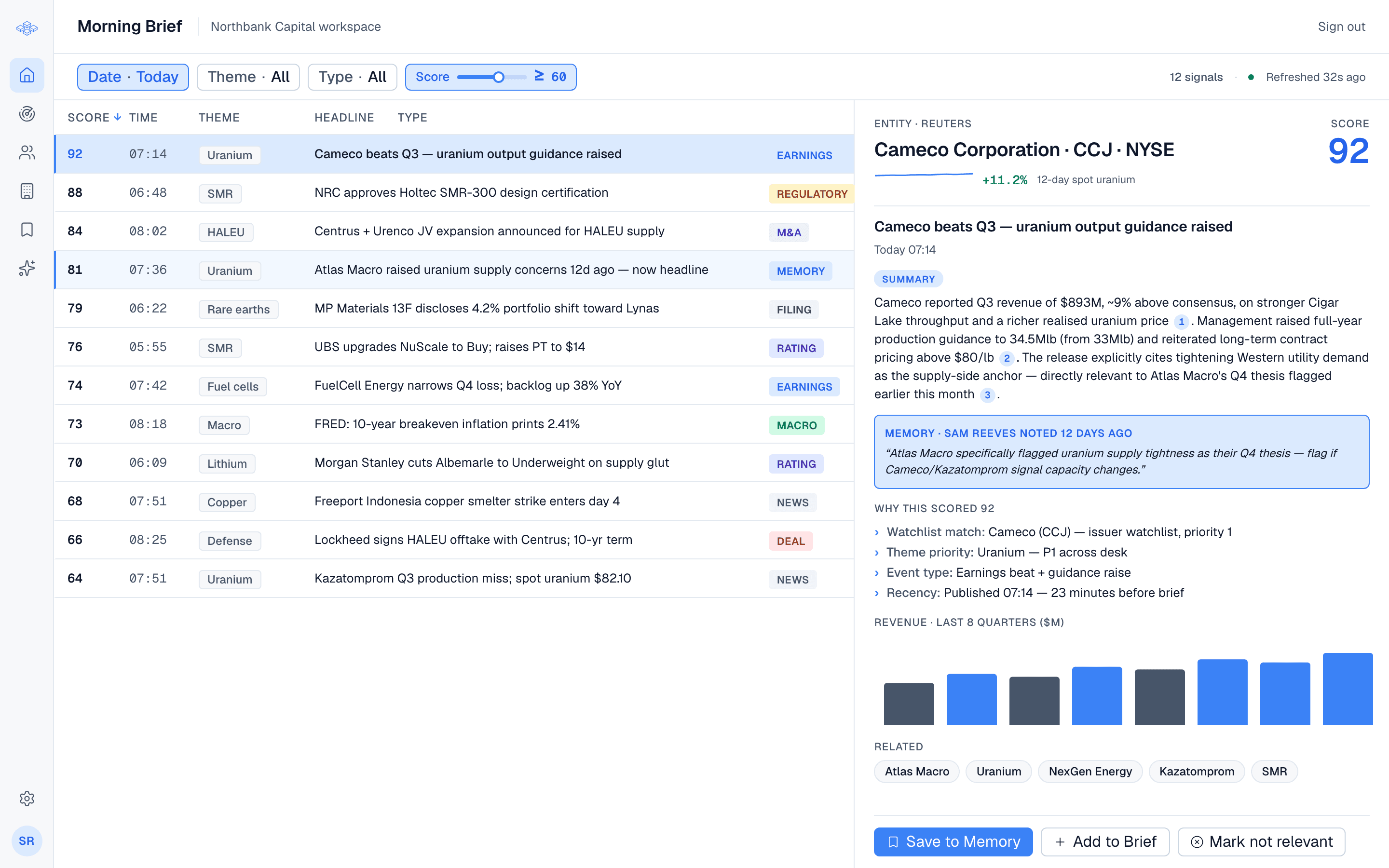
Task: Open citation 1 in the summary
Action: [1181, 322]
